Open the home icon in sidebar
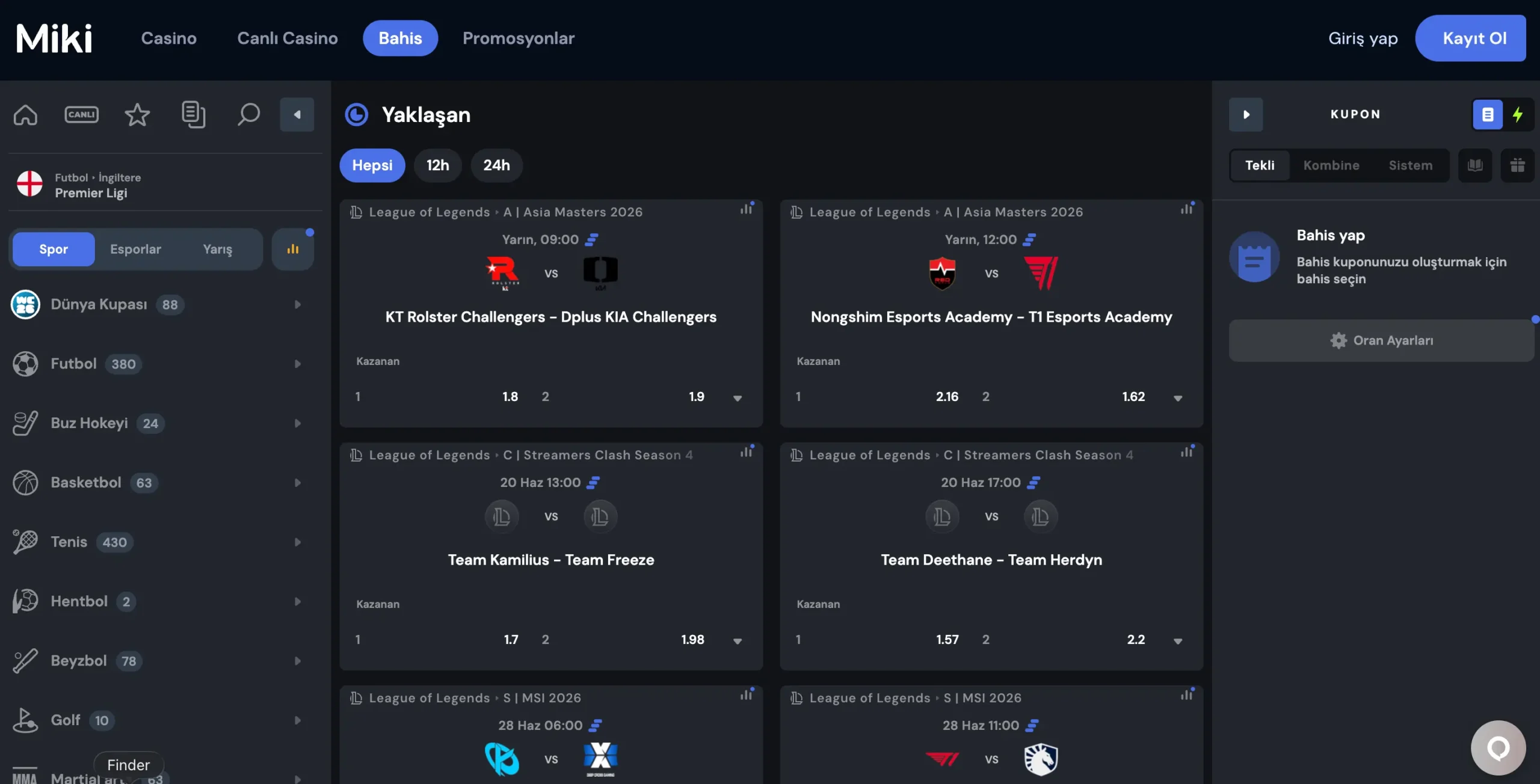Viewport: 1540px width, 784px height. coord(25,114)
